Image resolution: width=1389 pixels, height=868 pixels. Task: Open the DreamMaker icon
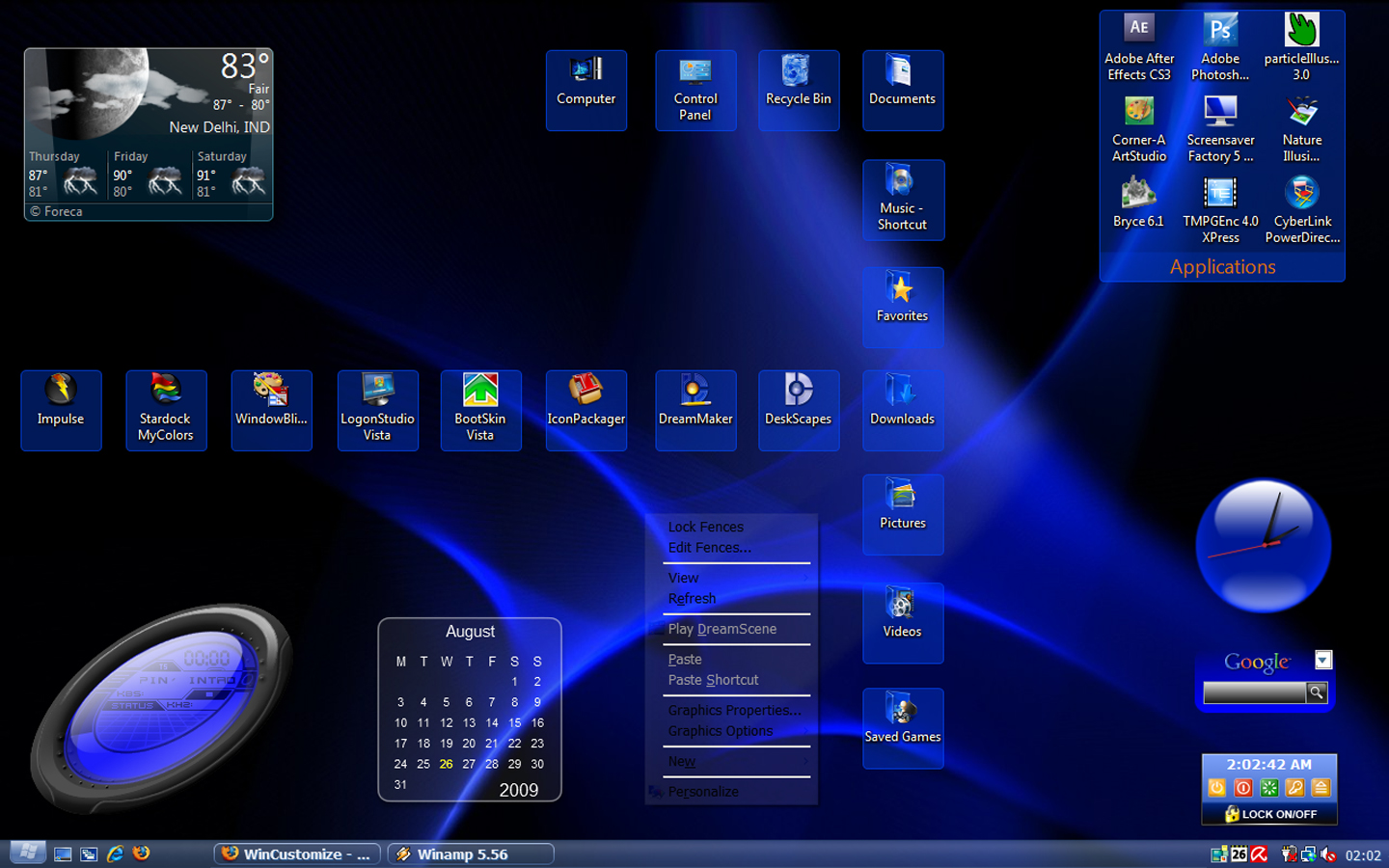click(695, 410)
